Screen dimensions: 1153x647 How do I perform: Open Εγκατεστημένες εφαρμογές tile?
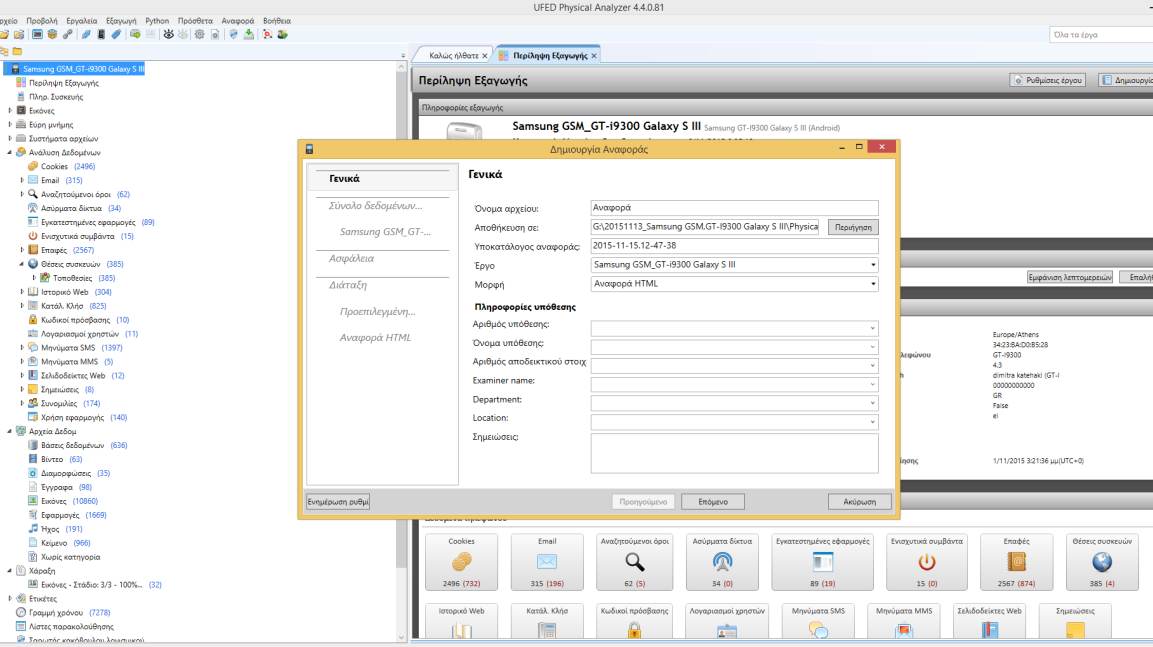point(822,562)
